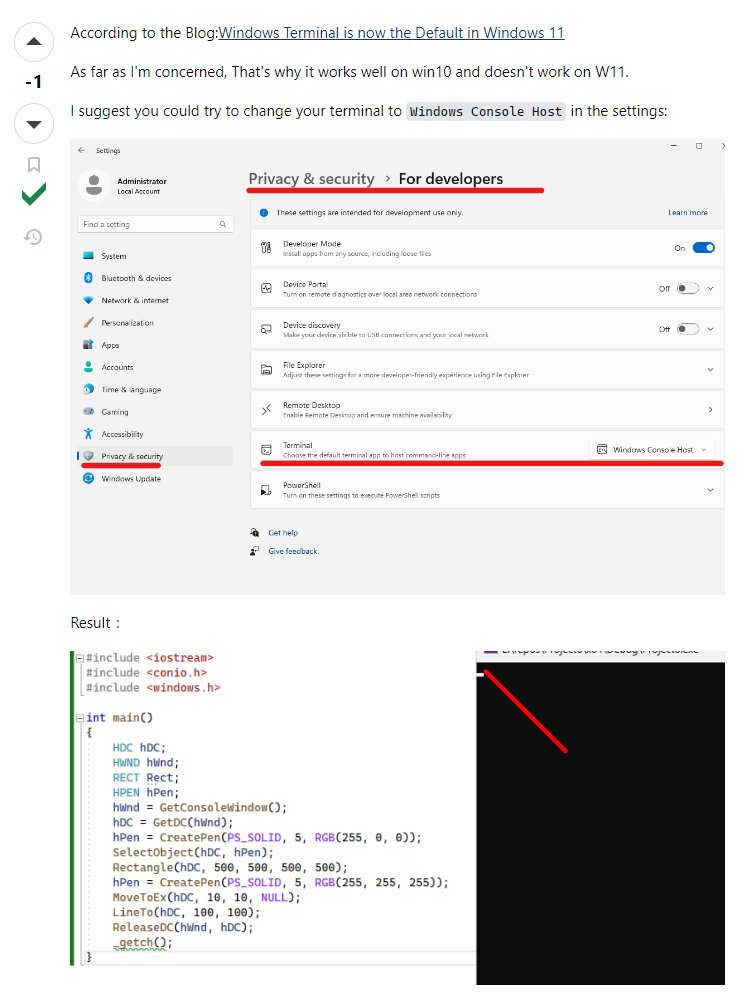Open Personalization settings
Viewport: 744px width, 1001px height.
[127, 323]
